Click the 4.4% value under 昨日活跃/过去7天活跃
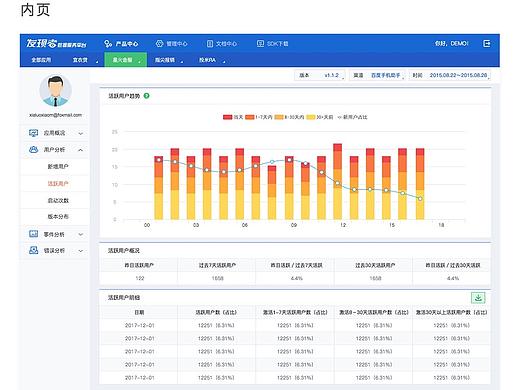Viewport: 520px width, 390px height. point(296,278)
